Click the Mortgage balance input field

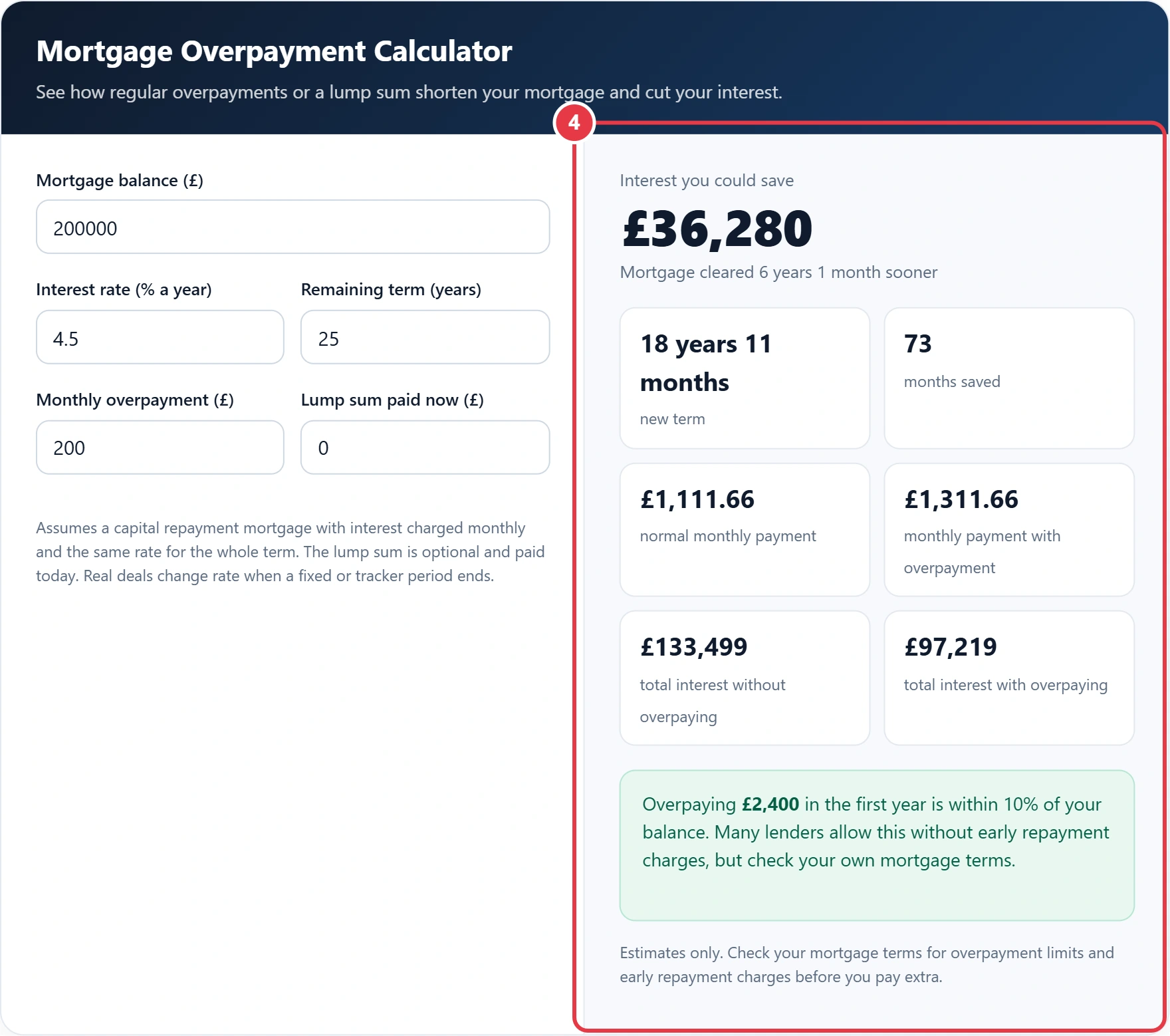(292, 227)
